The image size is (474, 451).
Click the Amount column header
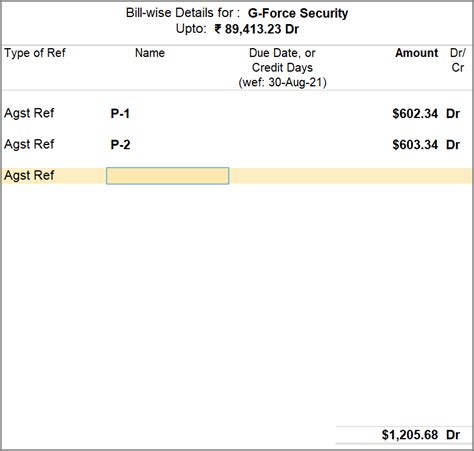(417, 53)
